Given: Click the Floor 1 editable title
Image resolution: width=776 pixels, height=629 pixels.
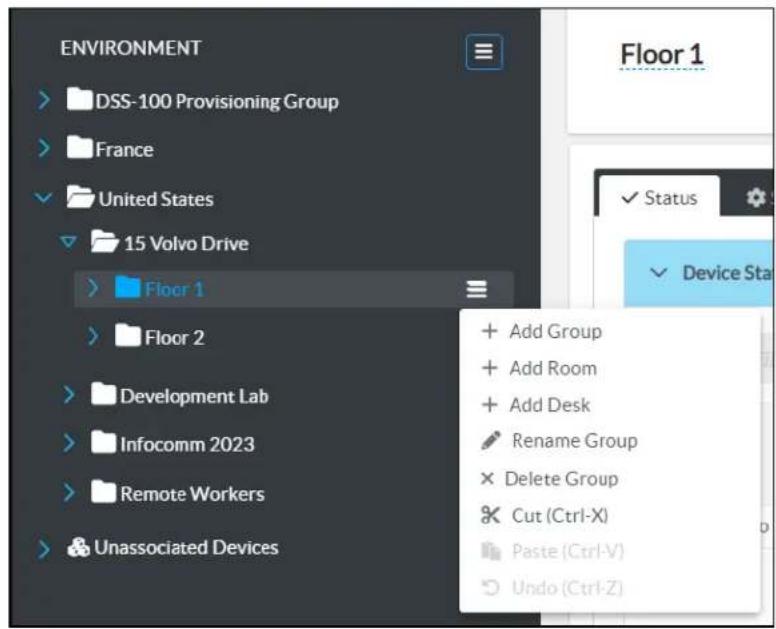Looking at the screenshot, I should [662, 54].
